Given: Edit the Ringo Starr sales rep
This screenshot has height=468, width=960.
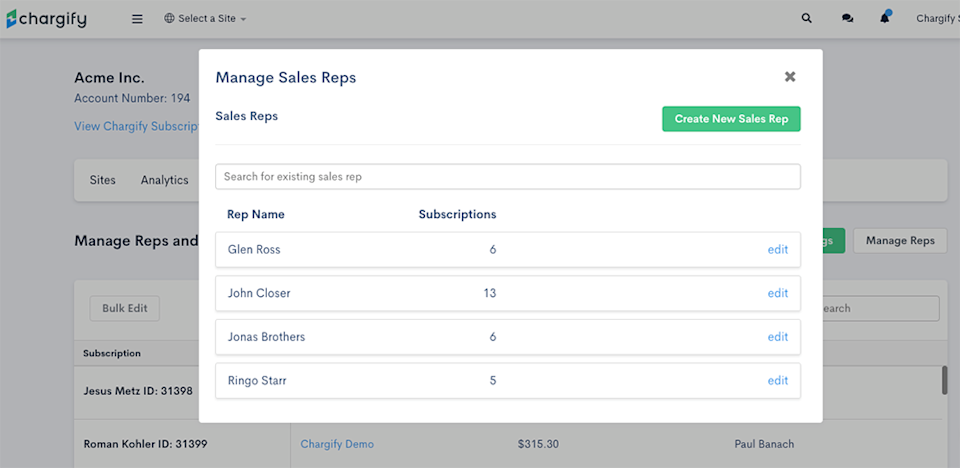Looking at the screenshot, I should pos(777,381).
